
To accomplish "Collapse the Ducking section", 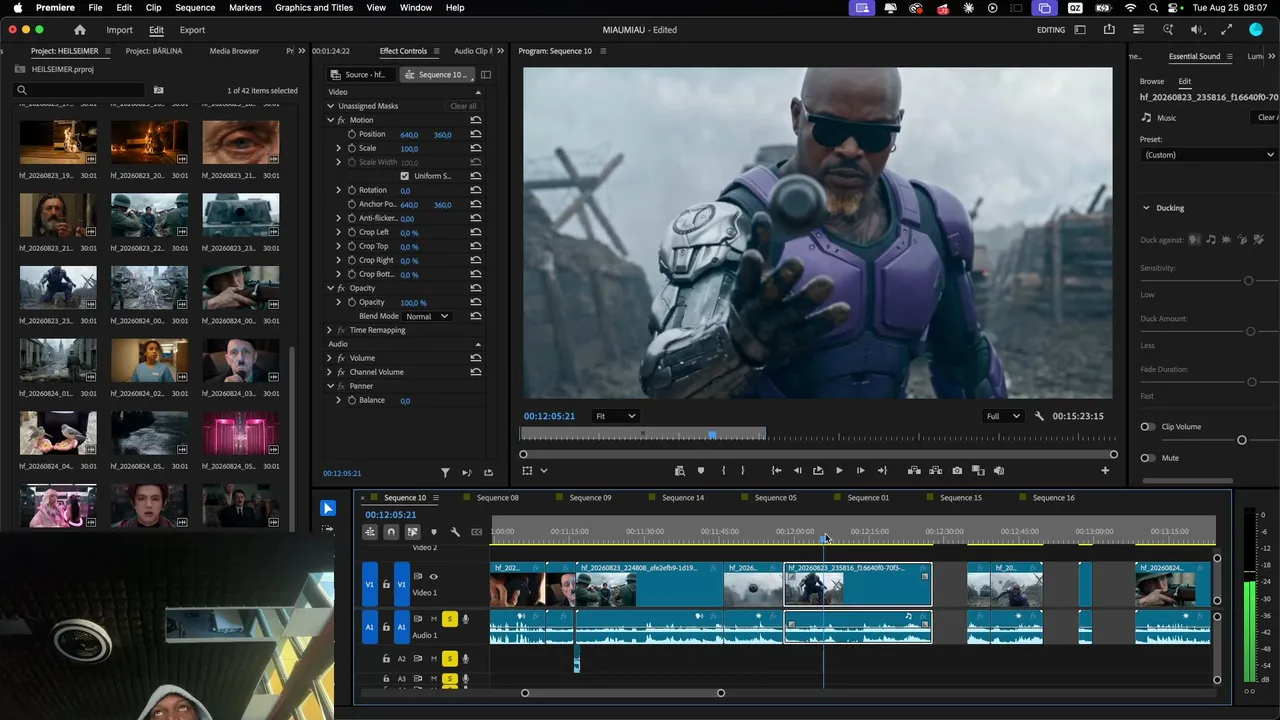I will pos(1146,208).
